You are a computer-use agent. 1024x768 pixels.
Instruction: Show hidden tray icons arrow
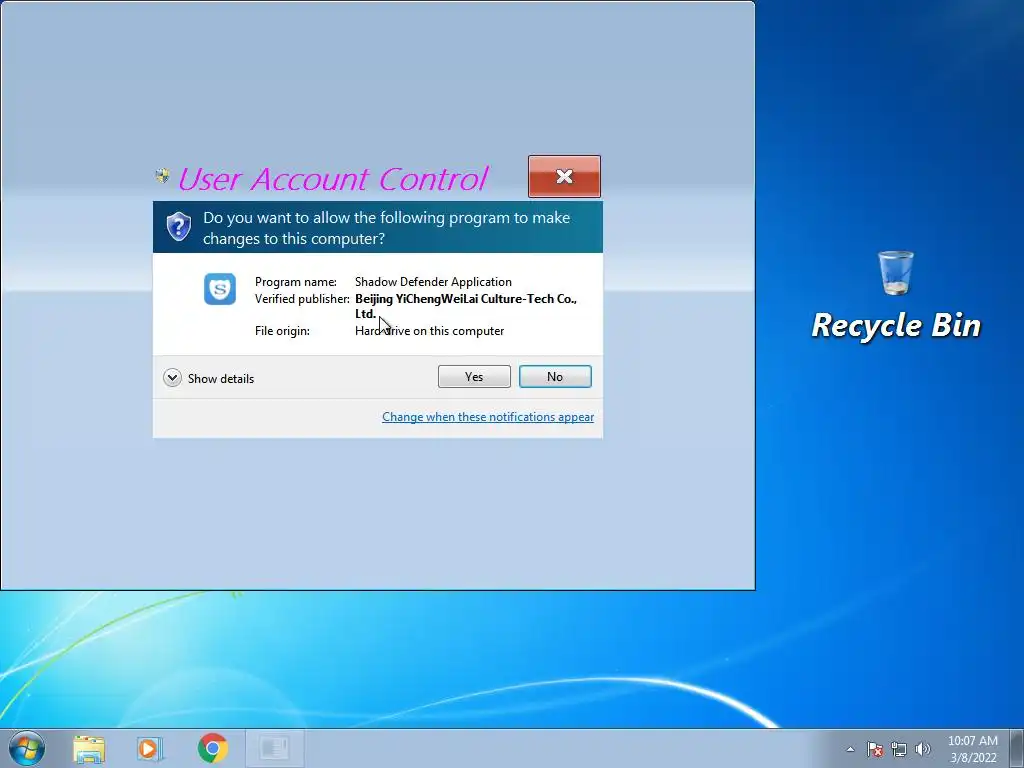[x=850, y=749]
